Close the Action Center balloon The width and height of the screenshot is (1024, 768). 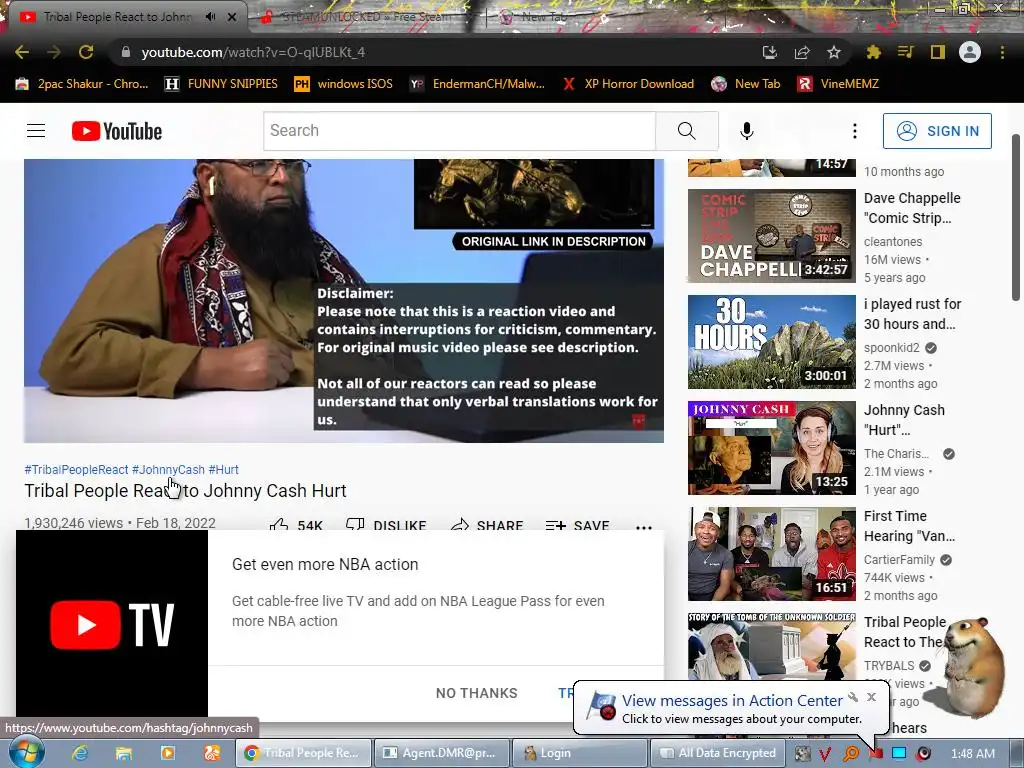coord(871,697)
